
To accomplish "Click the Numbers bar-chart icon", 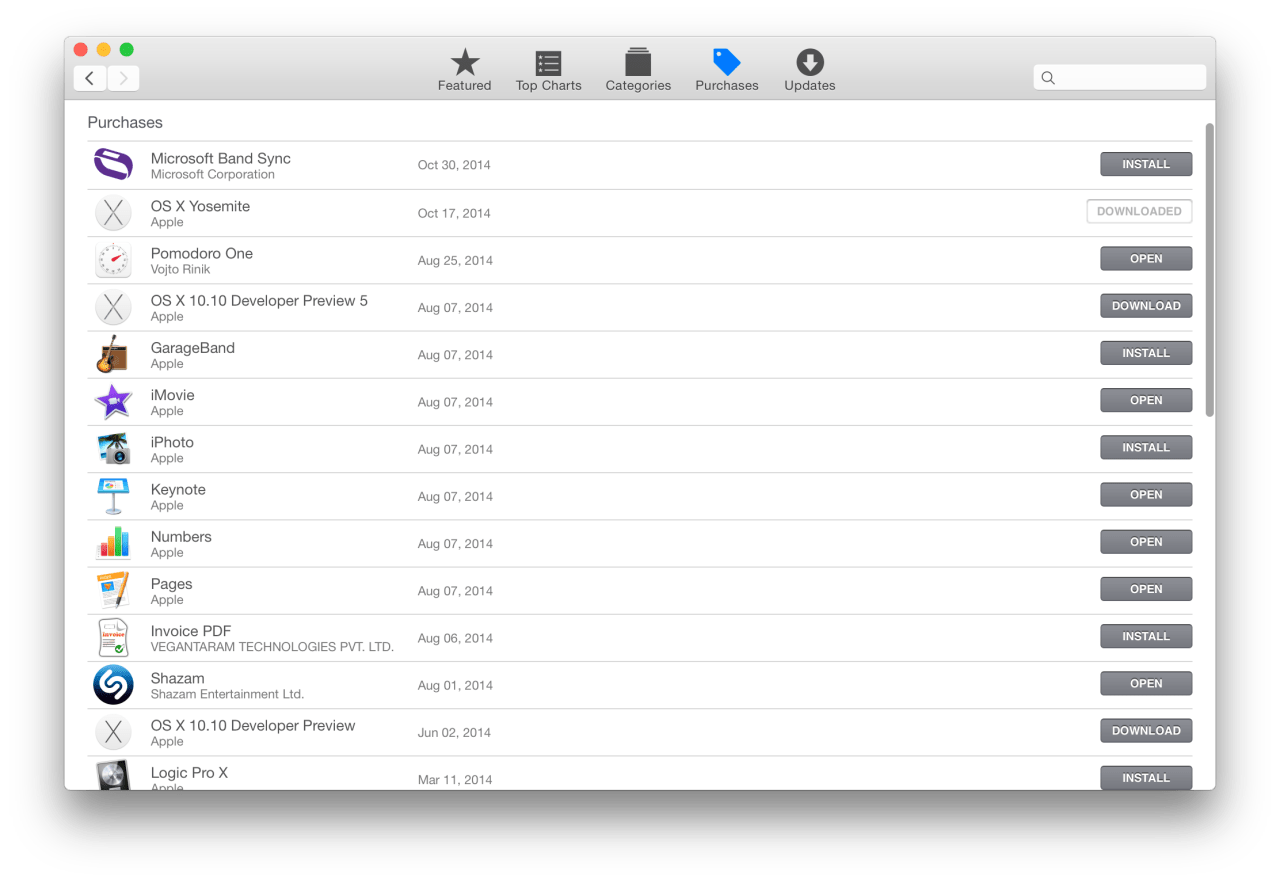I will click(113, 542).
